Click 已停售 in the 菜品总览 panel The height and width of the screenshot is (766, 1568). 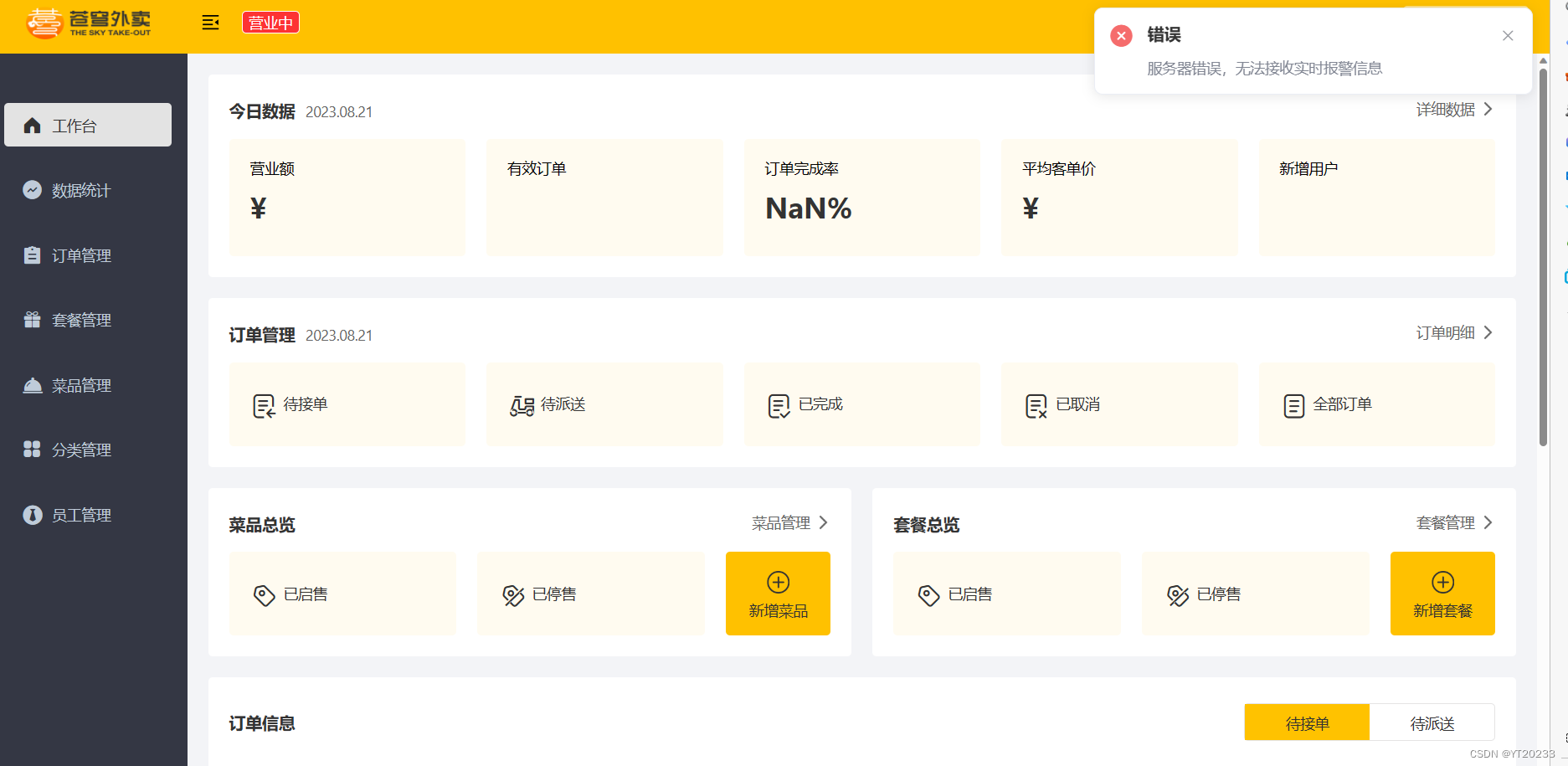coord(591,594)
